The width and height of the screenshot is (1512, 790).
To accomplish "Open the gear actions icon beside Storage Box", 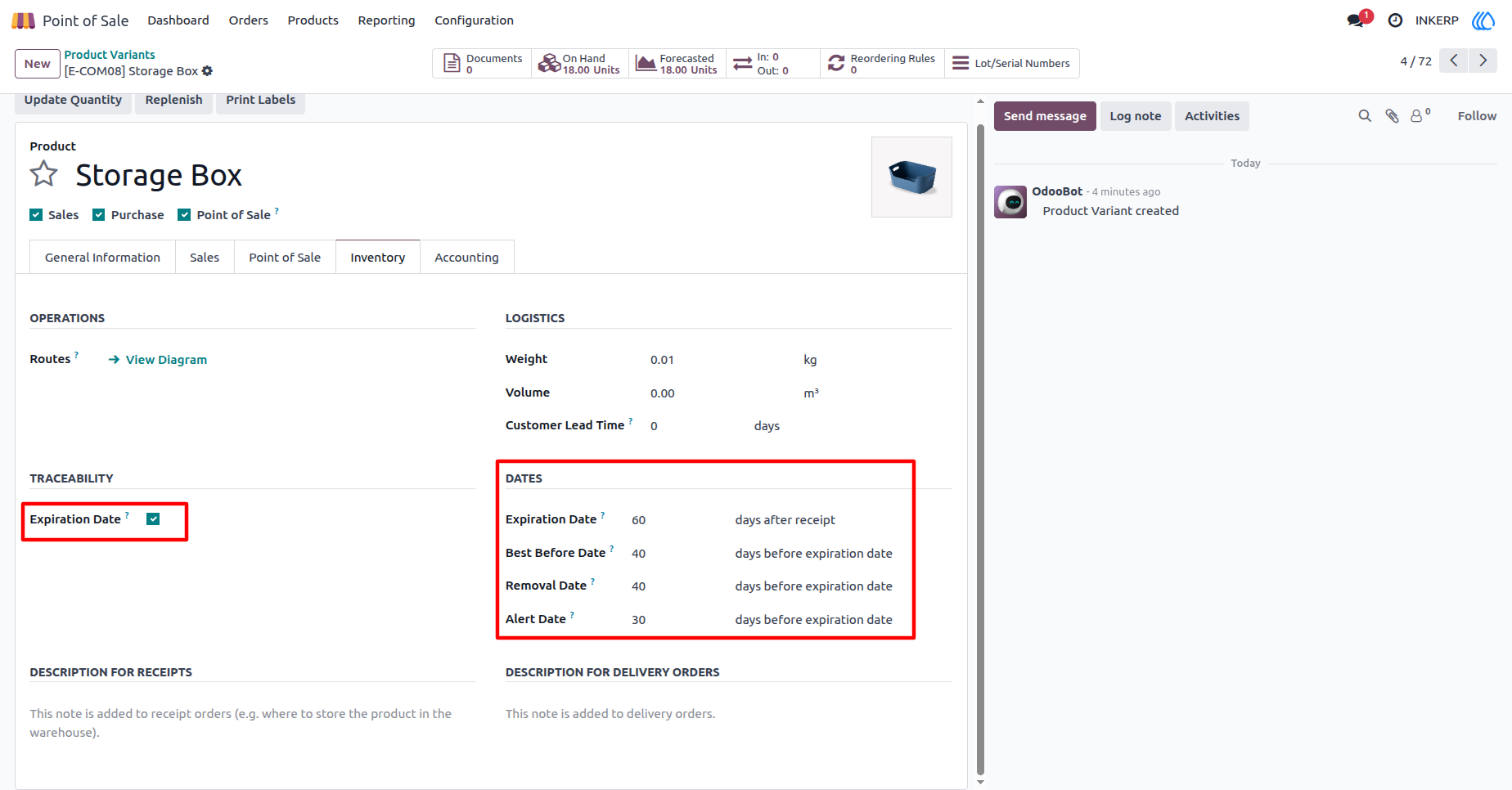I will pos(207,71).
